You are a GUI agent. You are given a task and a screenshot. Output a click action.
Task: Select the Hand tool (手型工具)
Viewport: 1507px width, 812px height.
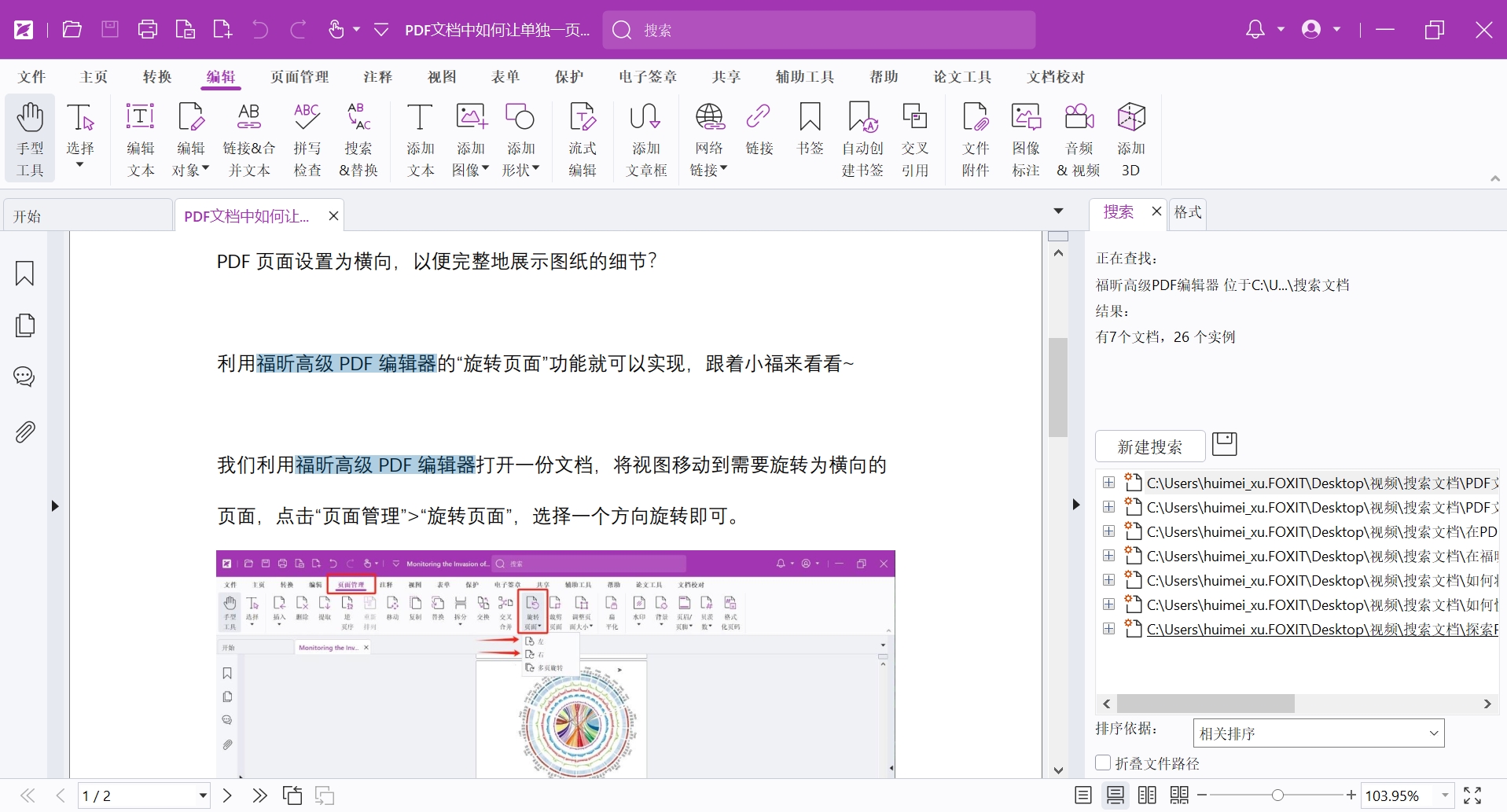[x=30, y=139]
